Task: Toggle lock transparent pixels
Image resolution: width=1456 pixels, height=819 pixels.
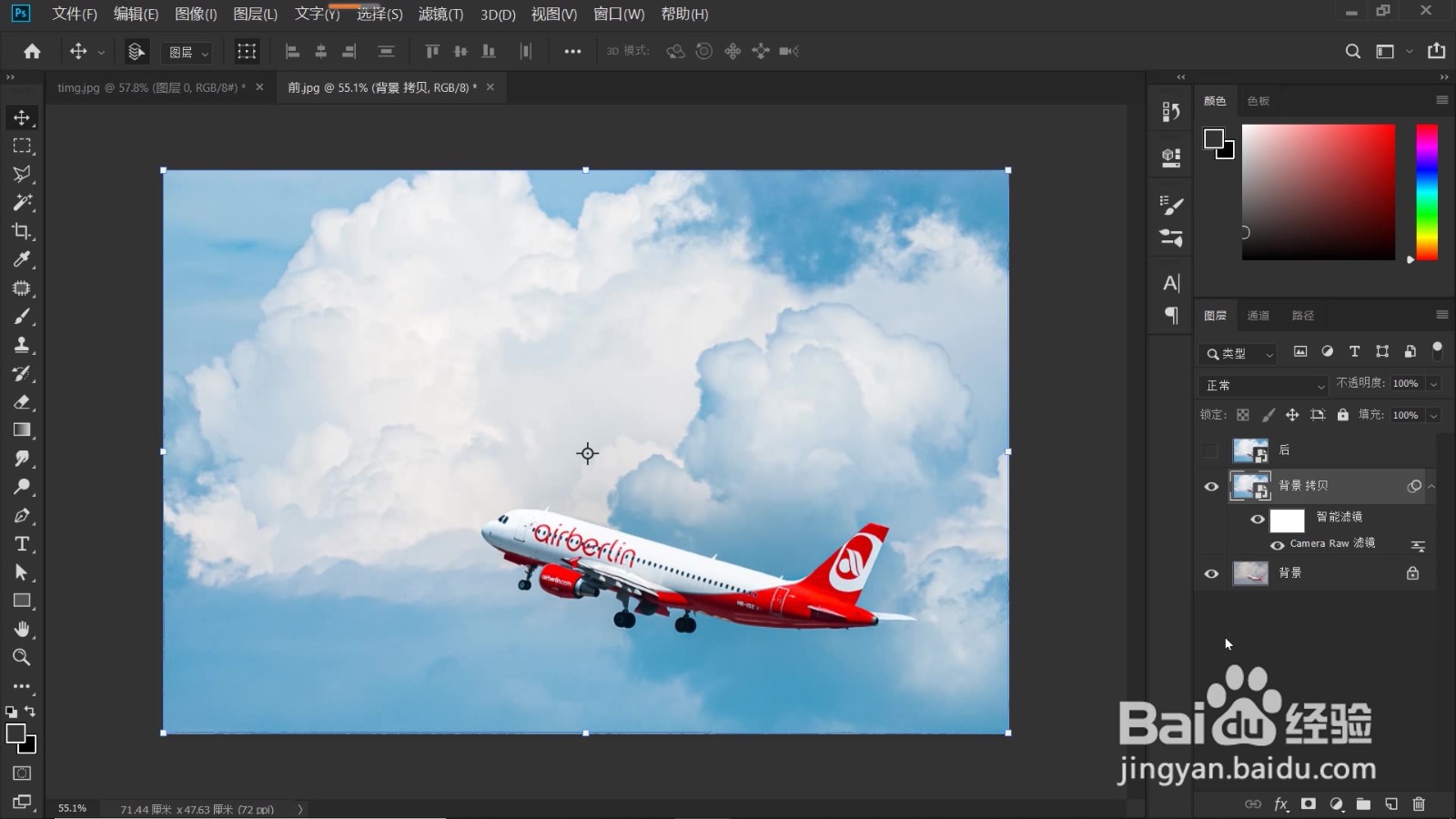Action: 1243,415
